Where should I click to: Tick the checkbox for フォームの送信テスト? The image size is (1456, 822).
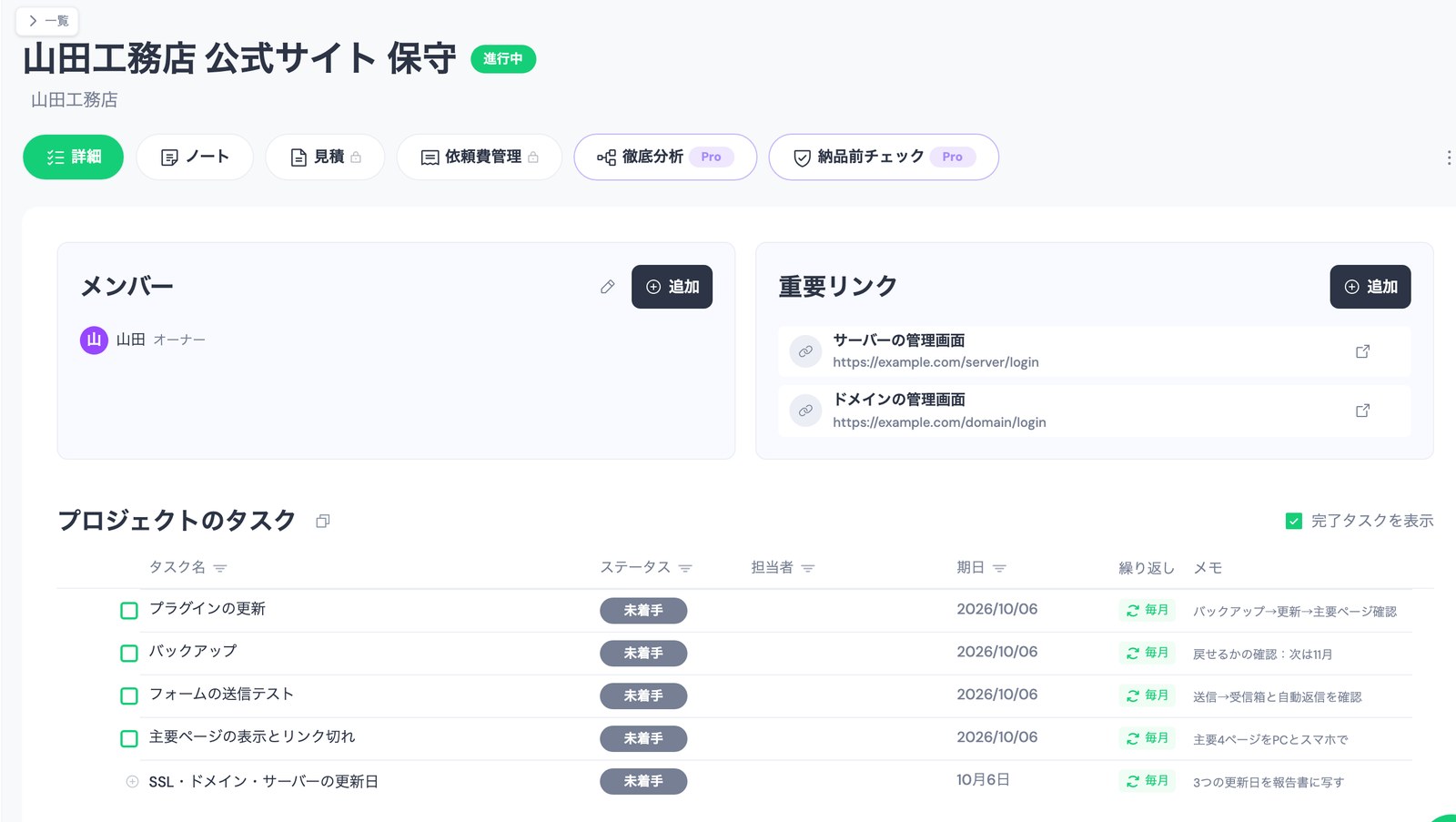pos(129,695)
